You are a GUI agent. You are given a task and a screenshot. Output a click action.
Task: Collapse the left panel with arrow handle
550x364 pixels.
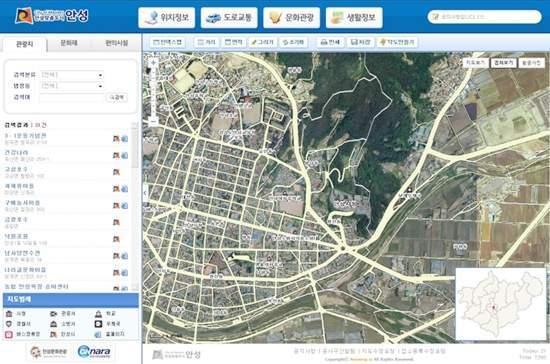[x=145, y=193]
